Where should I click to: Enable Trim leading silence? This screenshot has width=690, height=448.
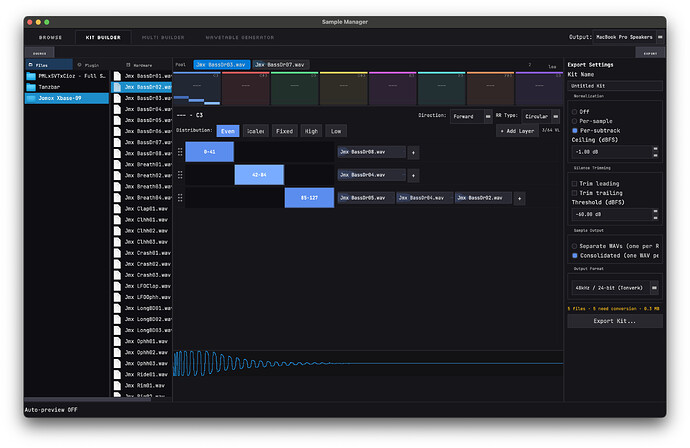574,184
